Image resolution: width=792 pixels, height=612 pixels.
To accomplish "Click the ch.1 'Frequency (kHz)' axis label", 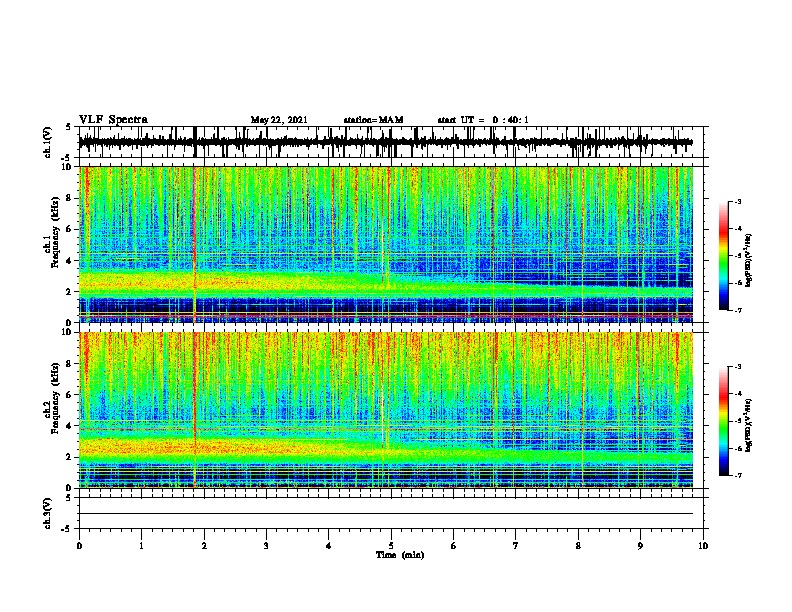I will pos(55,233).
